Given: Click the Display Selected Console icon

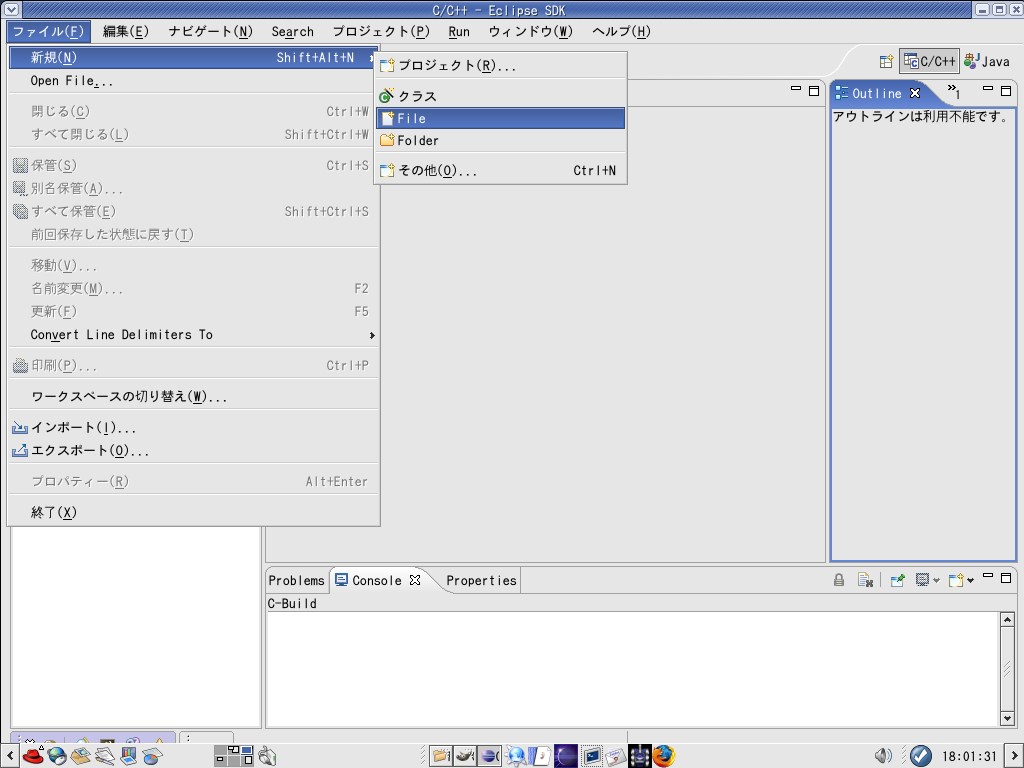Looking at the screenshot, I should (x=922, y=580).
